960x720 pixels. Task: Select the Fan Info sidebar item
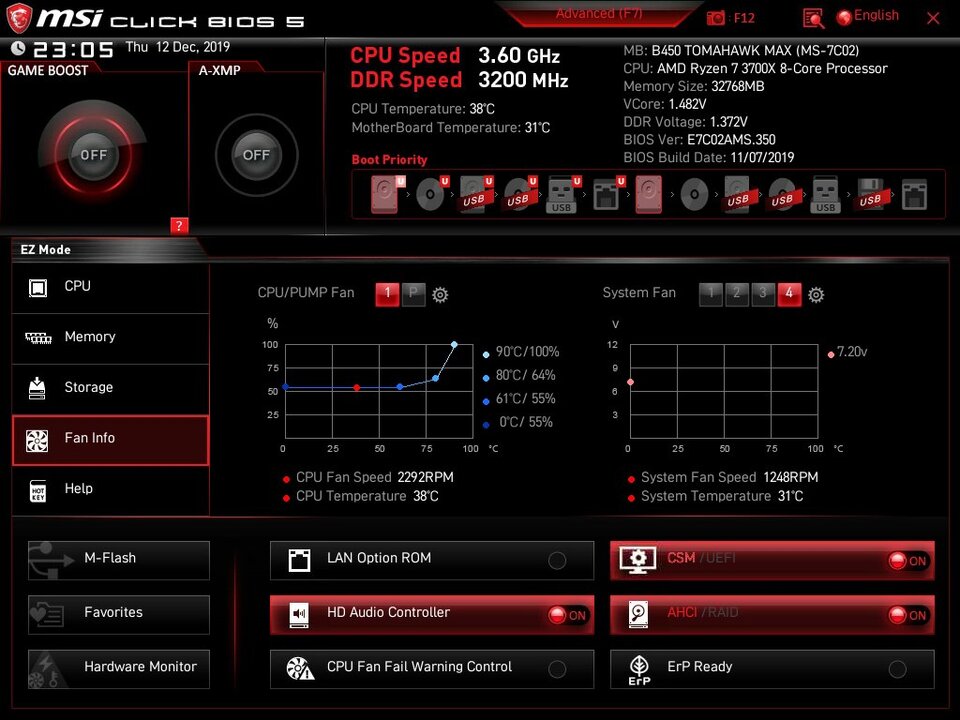pyautogui.click(x=111, y=440)
